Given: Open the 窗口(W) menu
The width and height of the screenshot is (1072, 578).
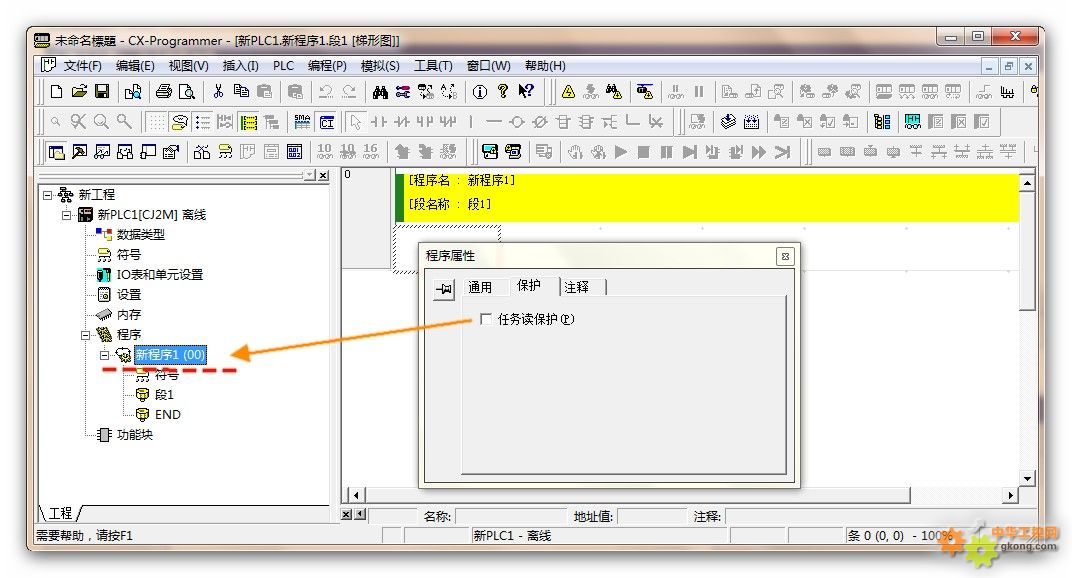Looking at the screenshot, I should tap(488, 66).
